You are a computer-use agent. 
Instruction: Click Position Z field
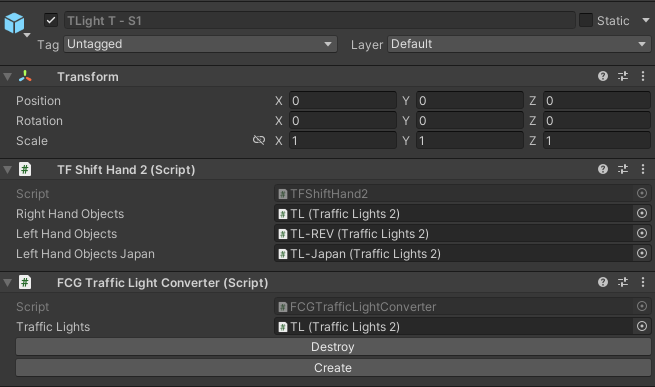(597, 101)
